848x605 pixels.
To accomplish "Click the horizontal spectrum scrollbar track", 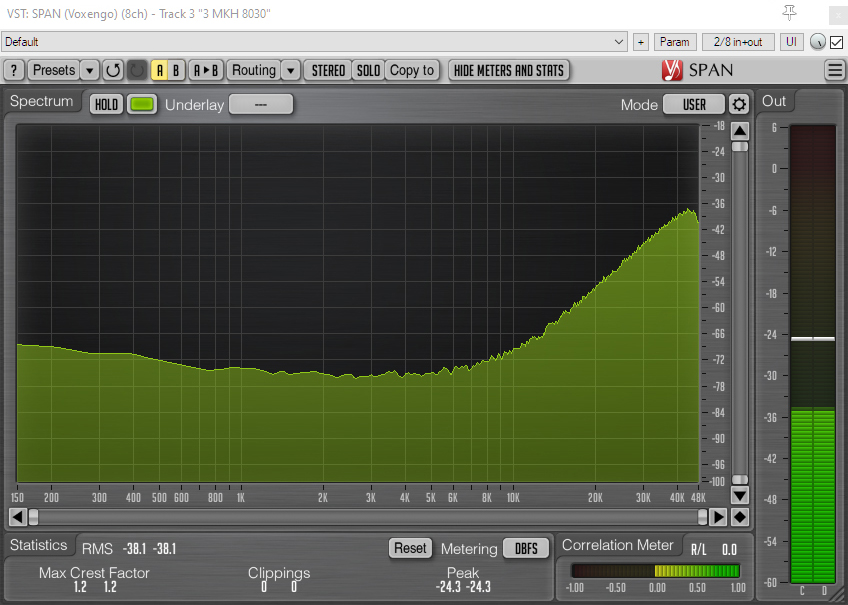I will [x=368, y=517].
